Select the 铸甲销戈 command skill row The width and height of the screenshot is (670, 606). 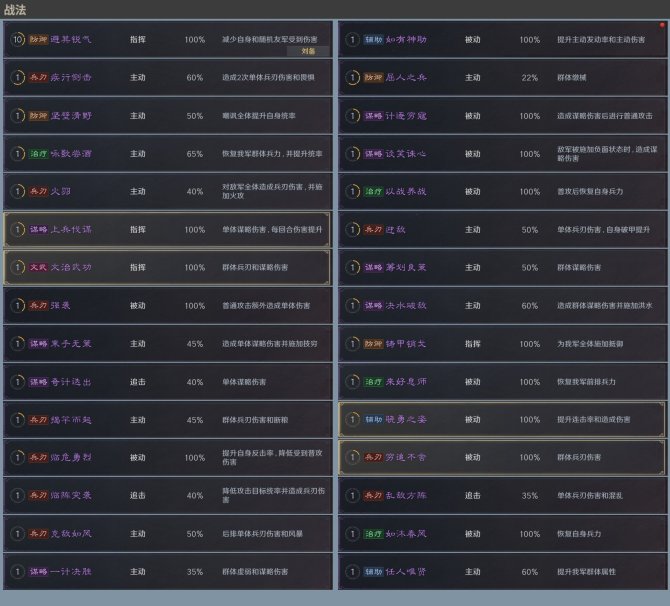[x=500, y=343]
